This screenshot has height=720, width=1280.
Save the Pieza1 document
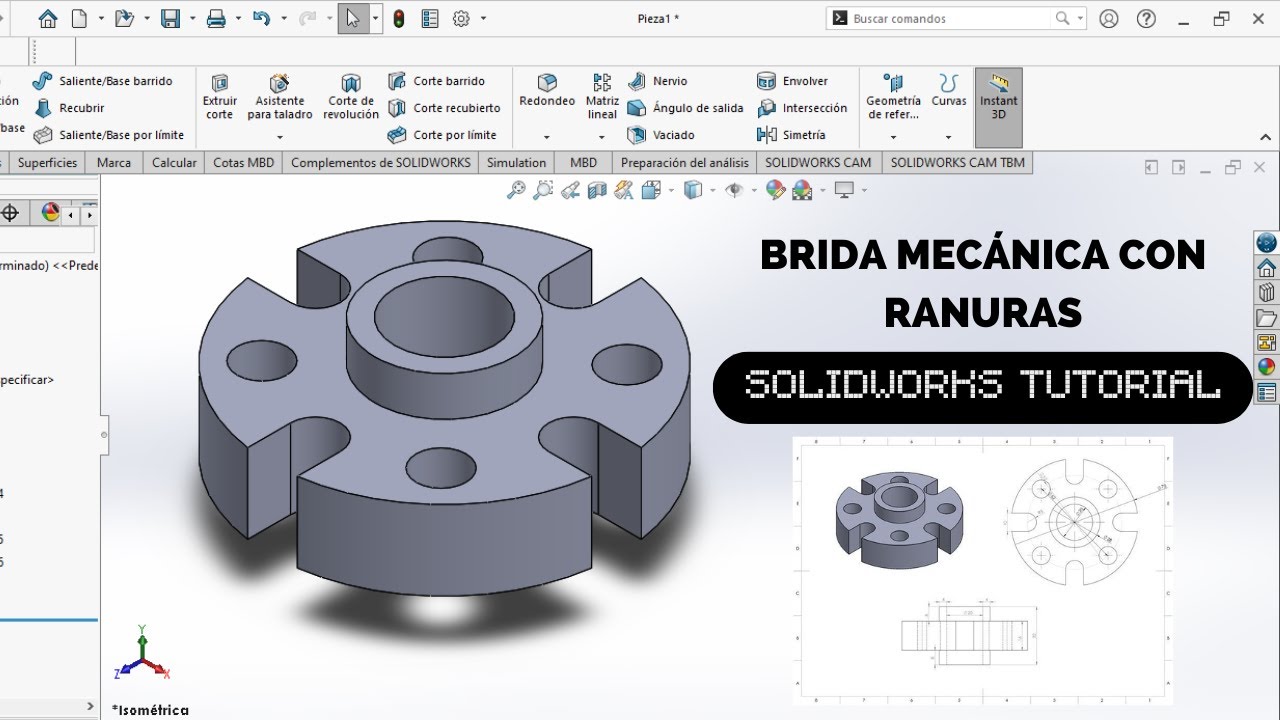170,18
